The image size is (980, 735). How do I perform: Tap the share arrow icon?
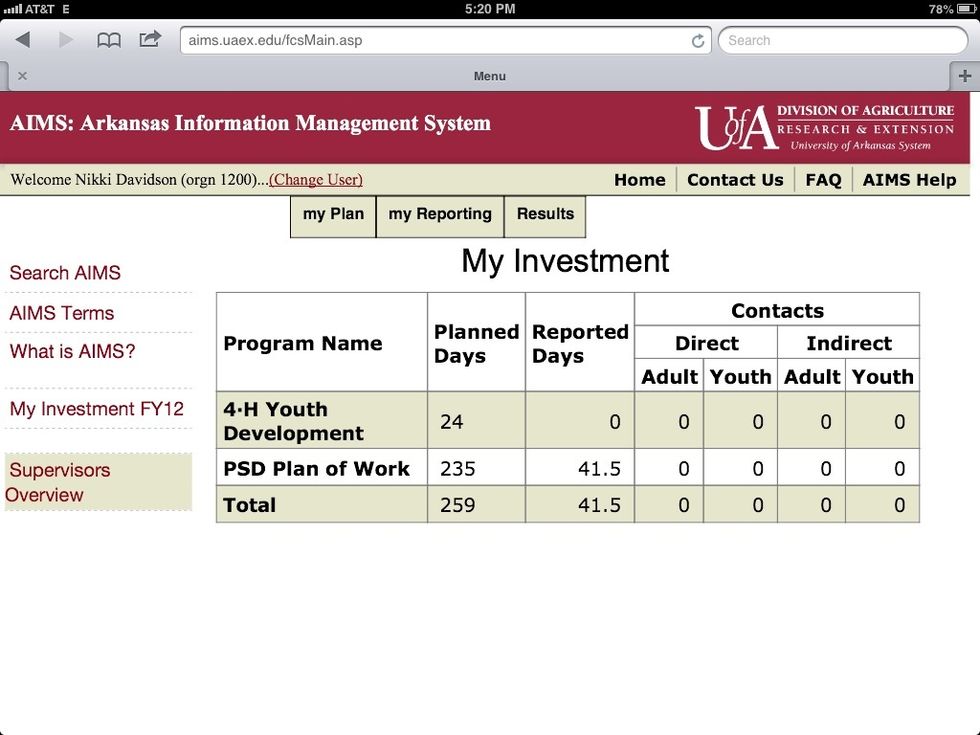(150, 39)
